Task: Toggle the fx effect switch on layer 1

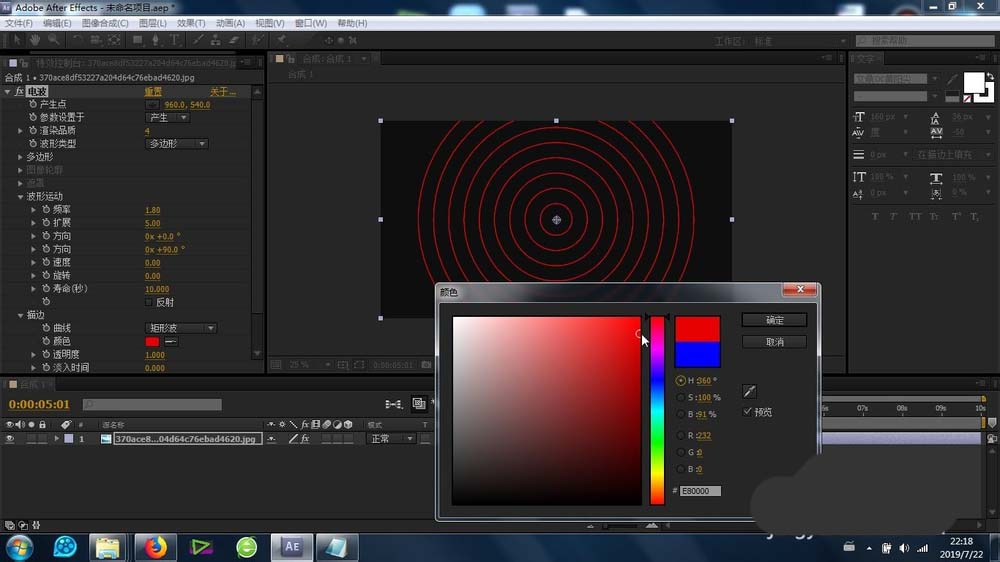Action: tap(306, 438)
